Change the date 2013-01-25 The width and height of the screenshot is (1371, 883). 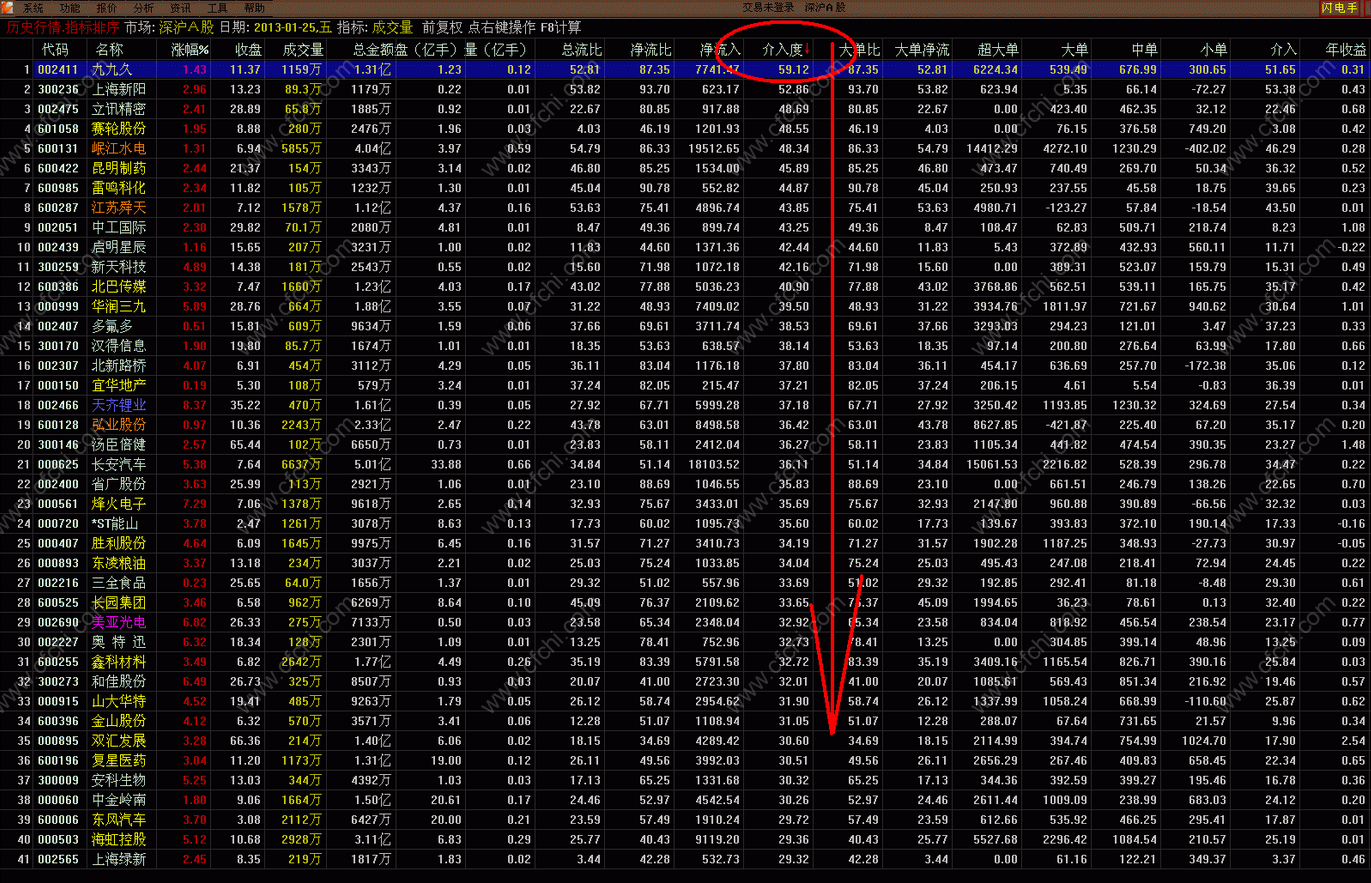pos(294,28)
